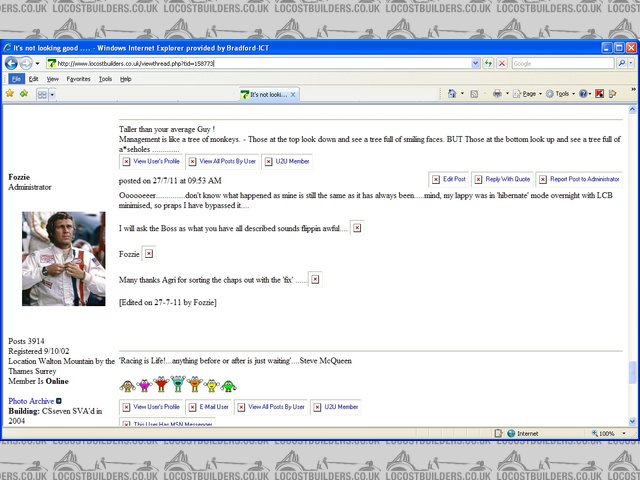
Task: Open the address bar history dropdown
Action: pyautogui.click(x=474, y=63)
